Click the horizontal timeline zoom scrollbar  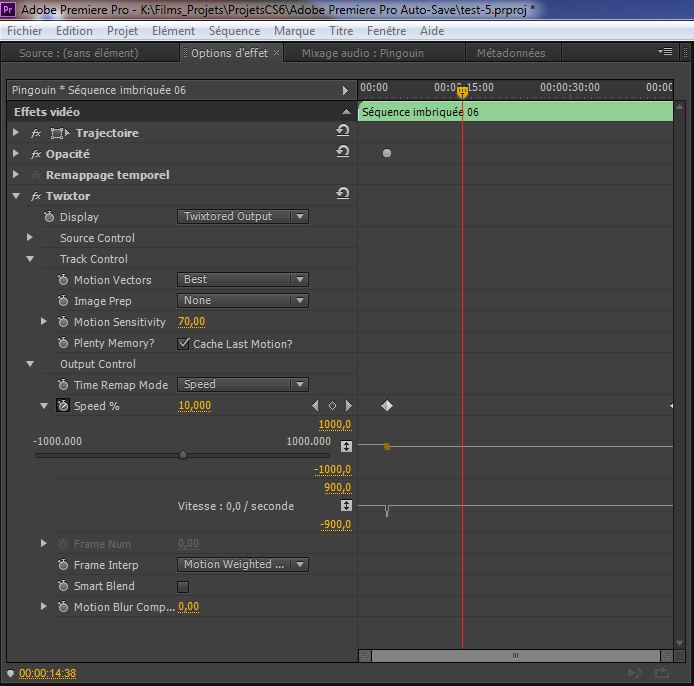point(515,655)
